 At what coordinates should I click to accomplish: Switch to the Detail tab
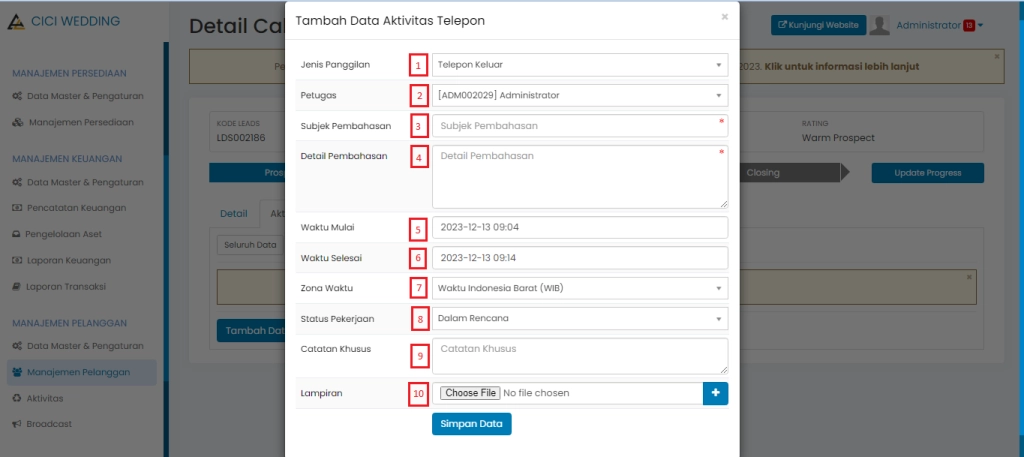[x=233, y=213]
